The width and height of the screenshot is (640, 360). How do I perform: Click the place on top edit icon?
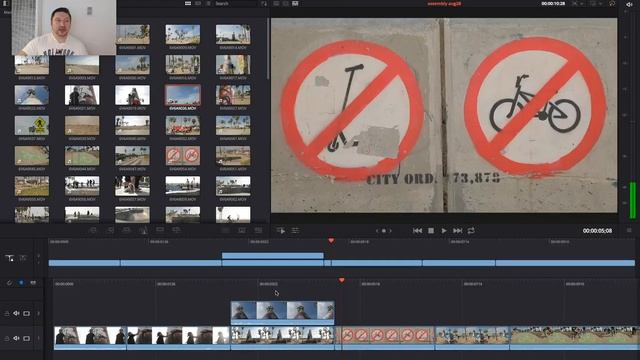pos(160,230)
